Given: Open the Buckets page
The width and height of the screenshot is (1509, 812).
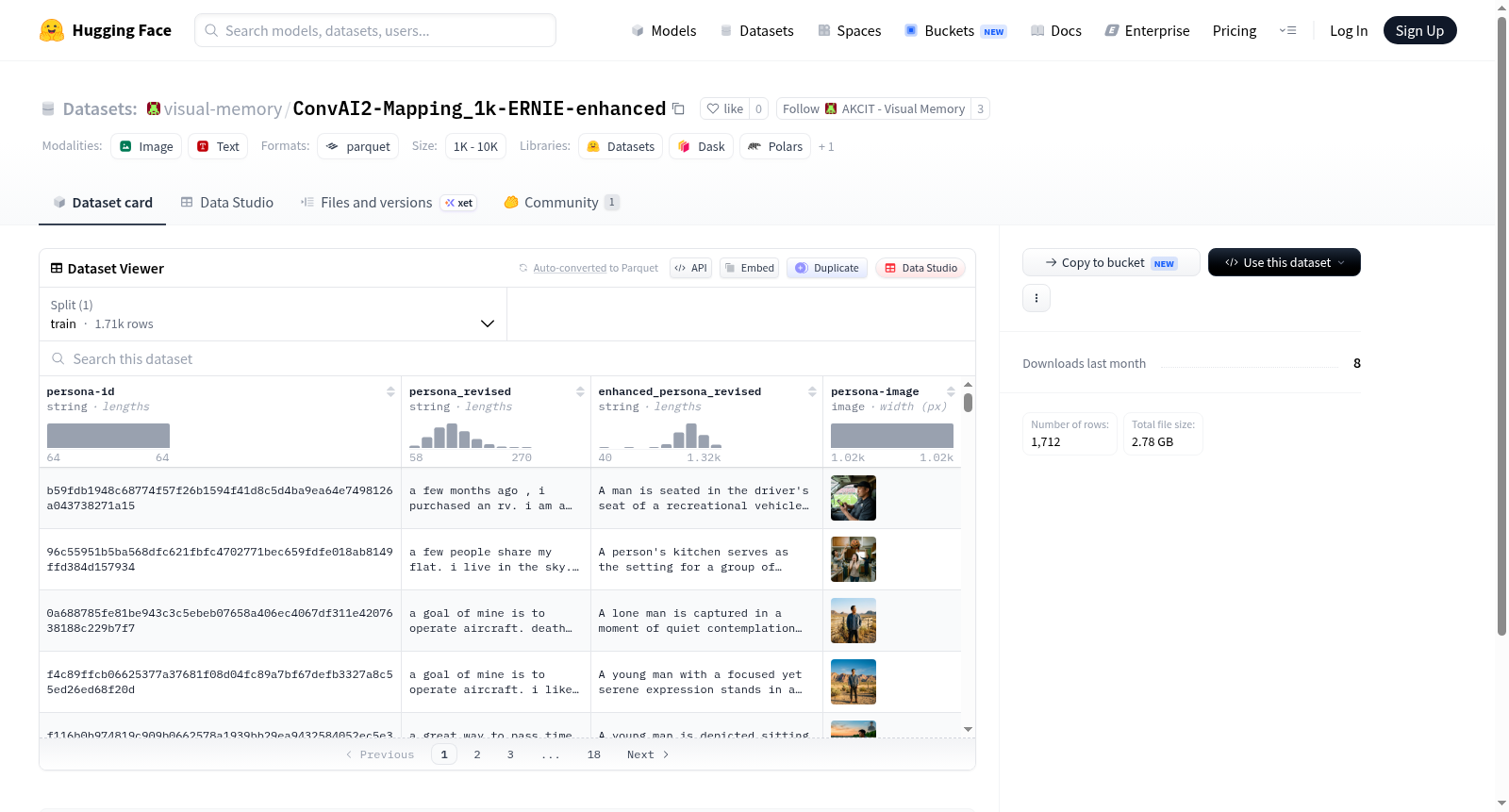Looking at the screenshot, I should pyautogui.click(x=955, y=30).
